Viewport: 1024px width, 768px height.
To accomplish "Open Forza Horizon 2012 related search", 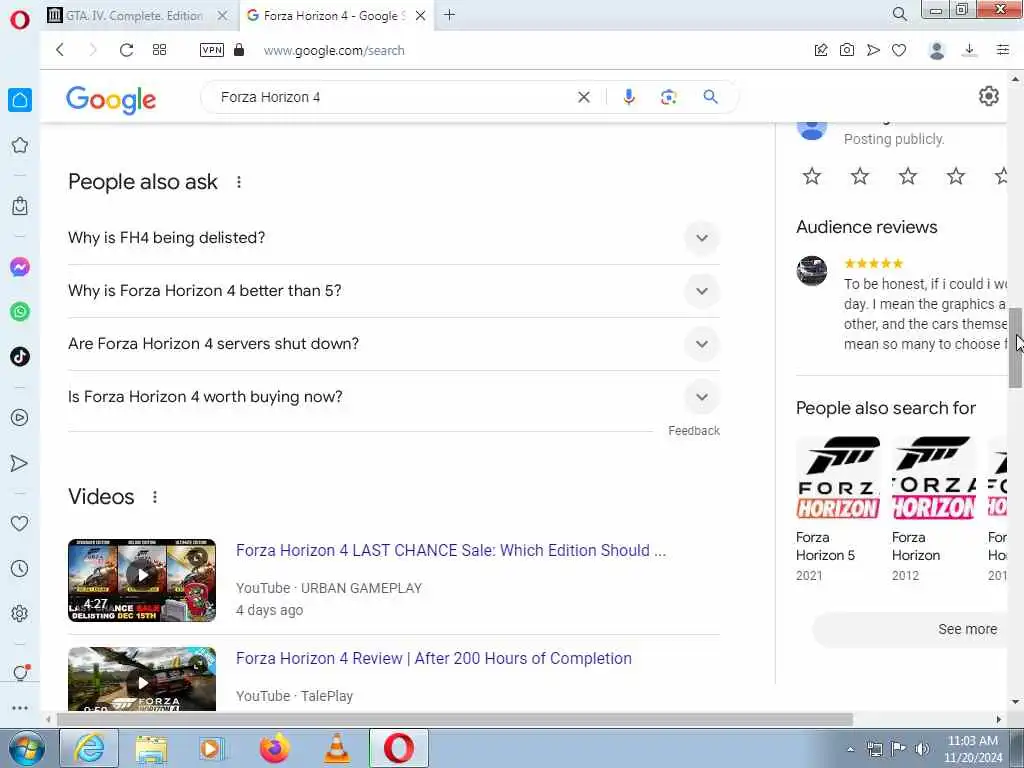I will point(933,508).
